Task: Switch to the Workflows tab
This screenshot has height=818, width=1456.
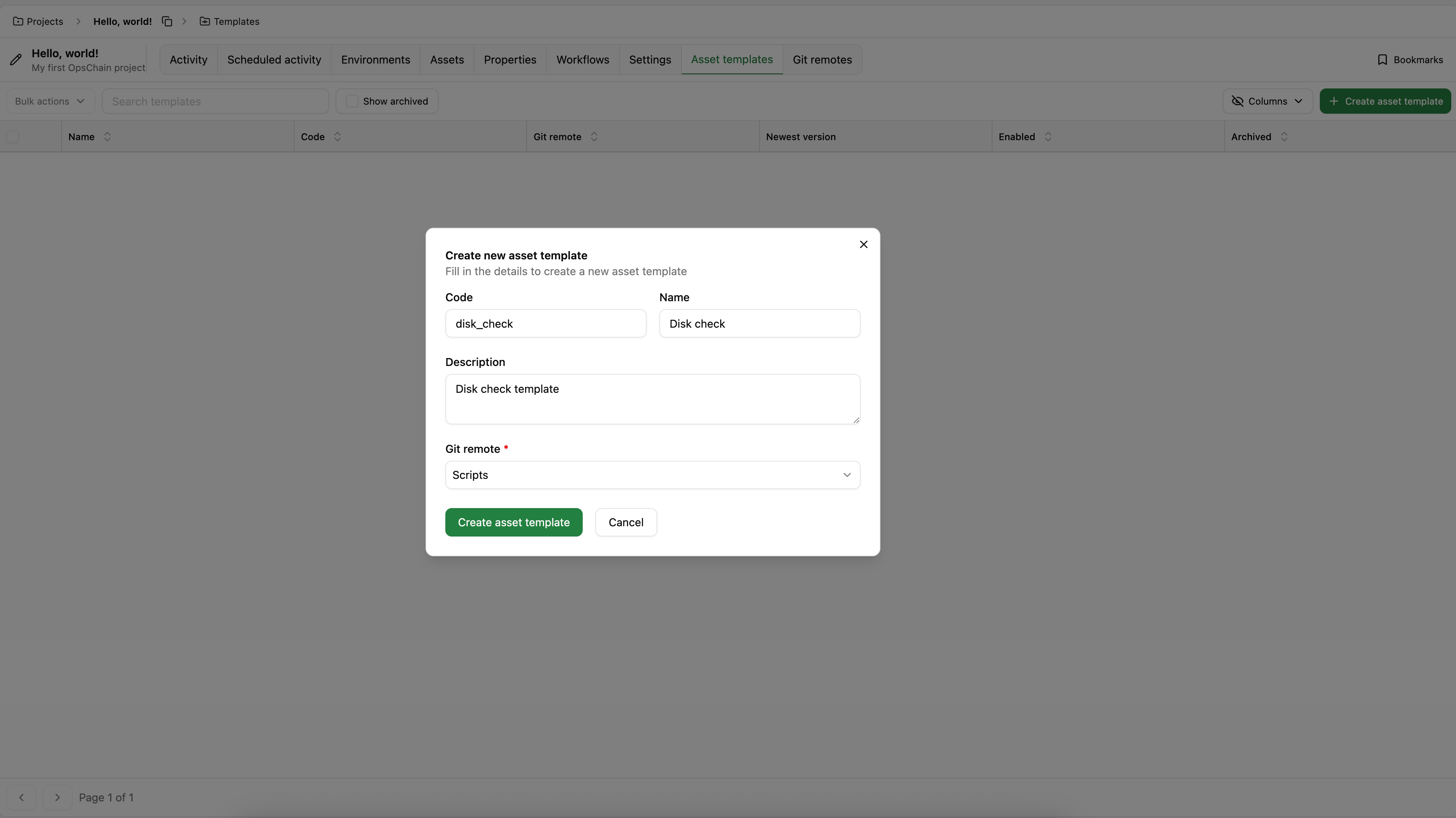Action: pos(582,59)
